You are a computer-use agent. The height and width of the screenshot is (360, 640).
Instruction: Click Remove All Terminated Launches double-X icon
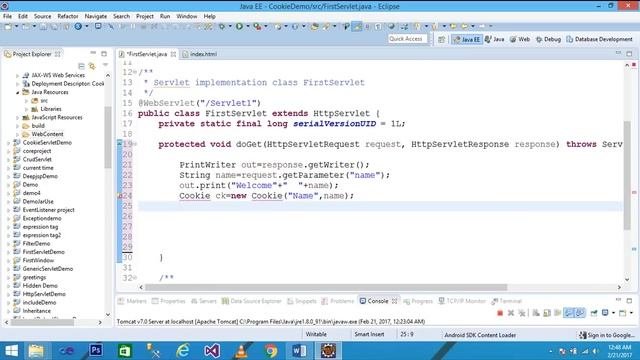(x=522, y=313)
